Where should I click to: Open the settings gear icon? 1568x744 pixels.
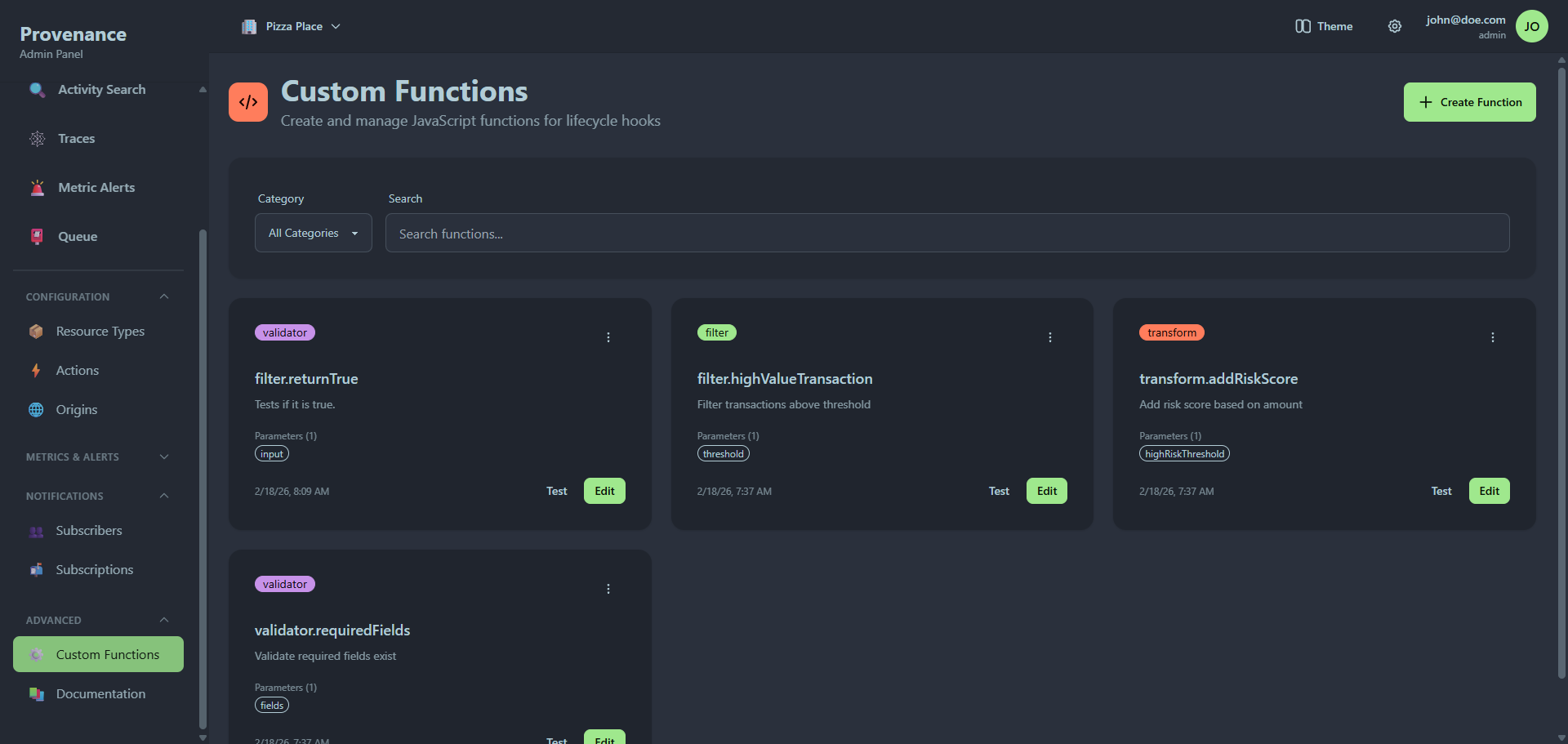(1395, 25)
